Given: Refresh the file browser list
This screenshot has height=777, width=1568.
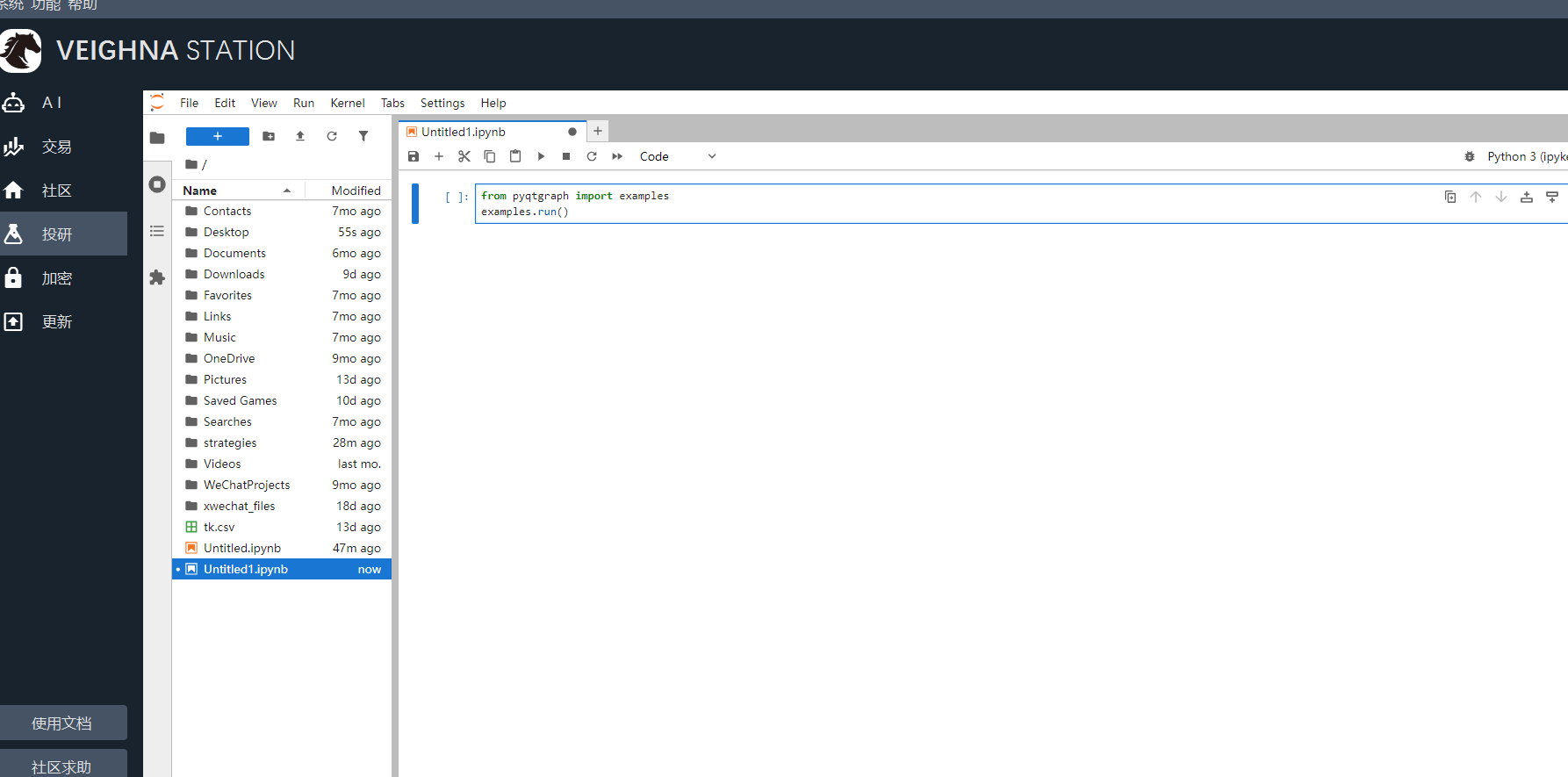Looking at the screenshot, I should 332,136.
